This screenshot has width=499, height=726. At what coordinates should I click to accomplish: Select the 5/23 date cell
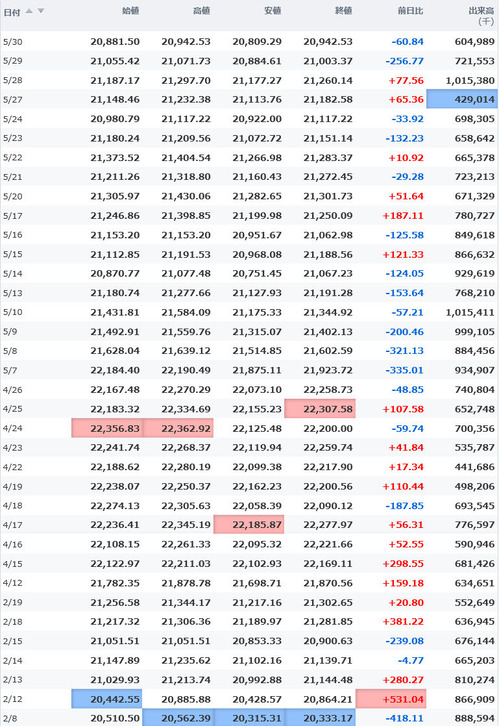(12, 138)
